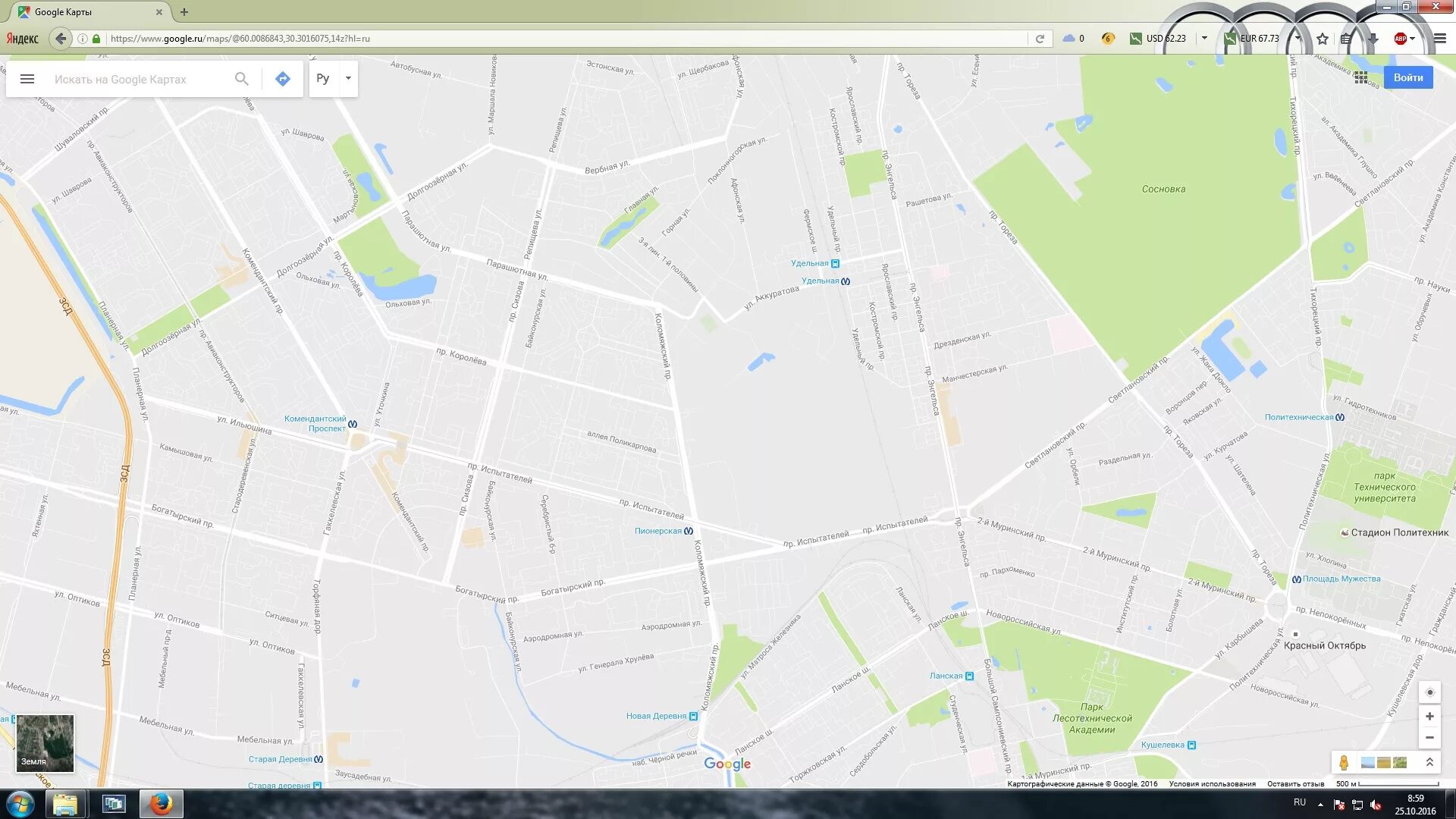Expand the imagery panel double chevron
The image size is (1456, 819).
click(1429, 763)
